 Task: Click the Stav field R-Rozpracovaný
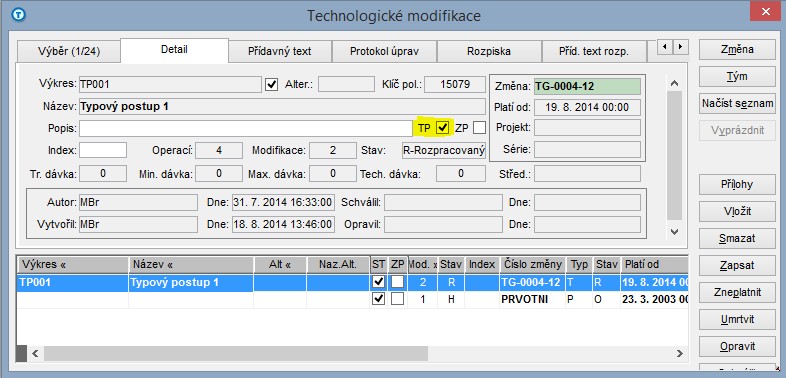pyautogui.click(x=444, y=150)
